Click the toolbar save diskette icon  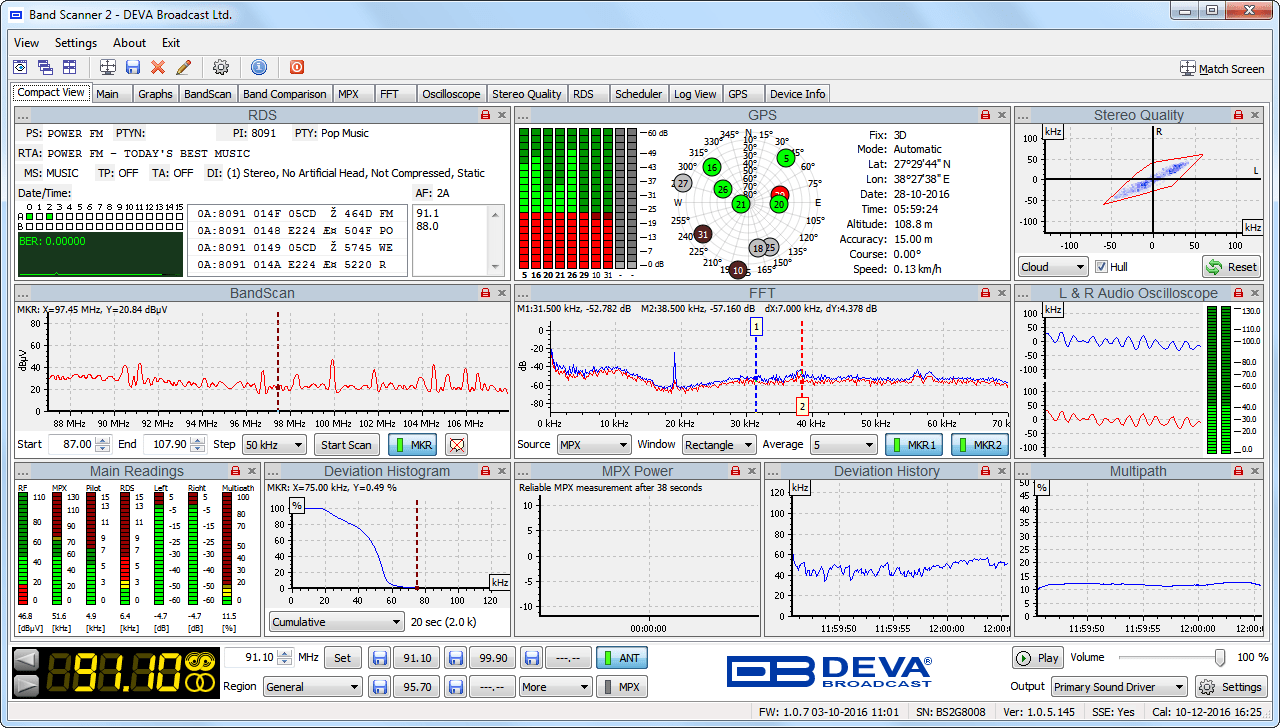(133, 67)
